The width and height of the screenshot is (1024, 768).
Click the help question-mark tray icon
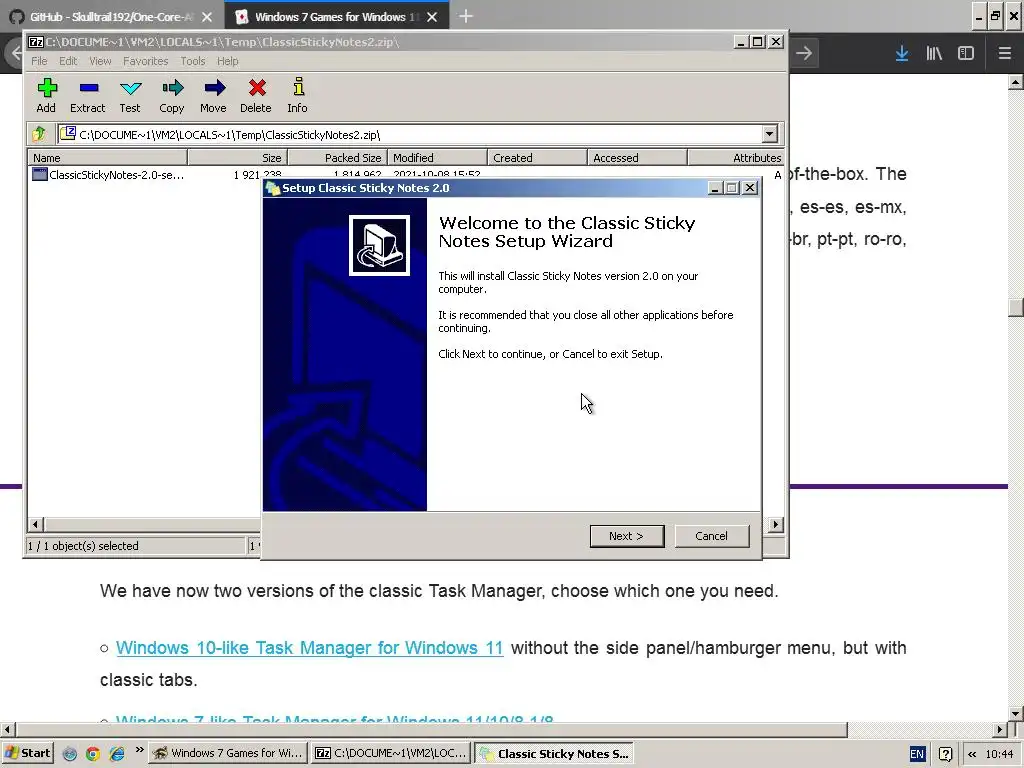click(945, 754)
